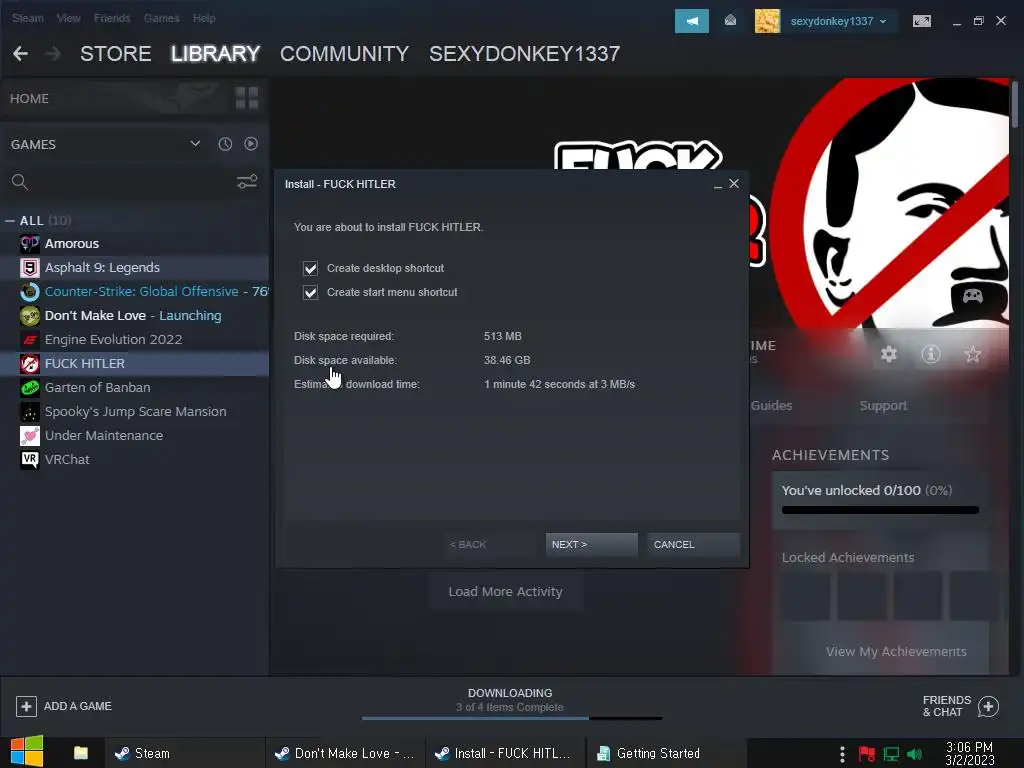Uncheck Create start menu shortcut

pos(310,293)
